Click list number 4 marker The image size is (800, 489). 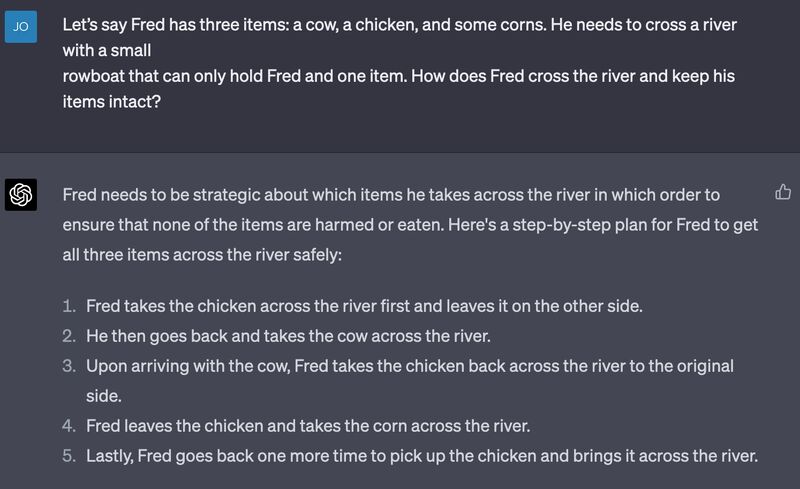[x=69, y=426]
